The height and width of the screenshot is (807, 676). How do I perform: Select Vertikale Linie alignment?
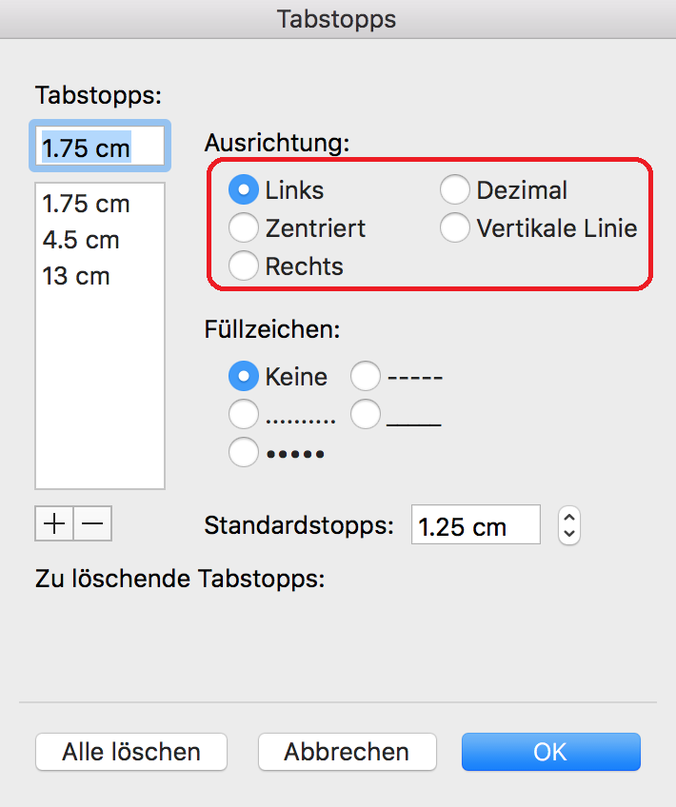(x=455, y=228)
